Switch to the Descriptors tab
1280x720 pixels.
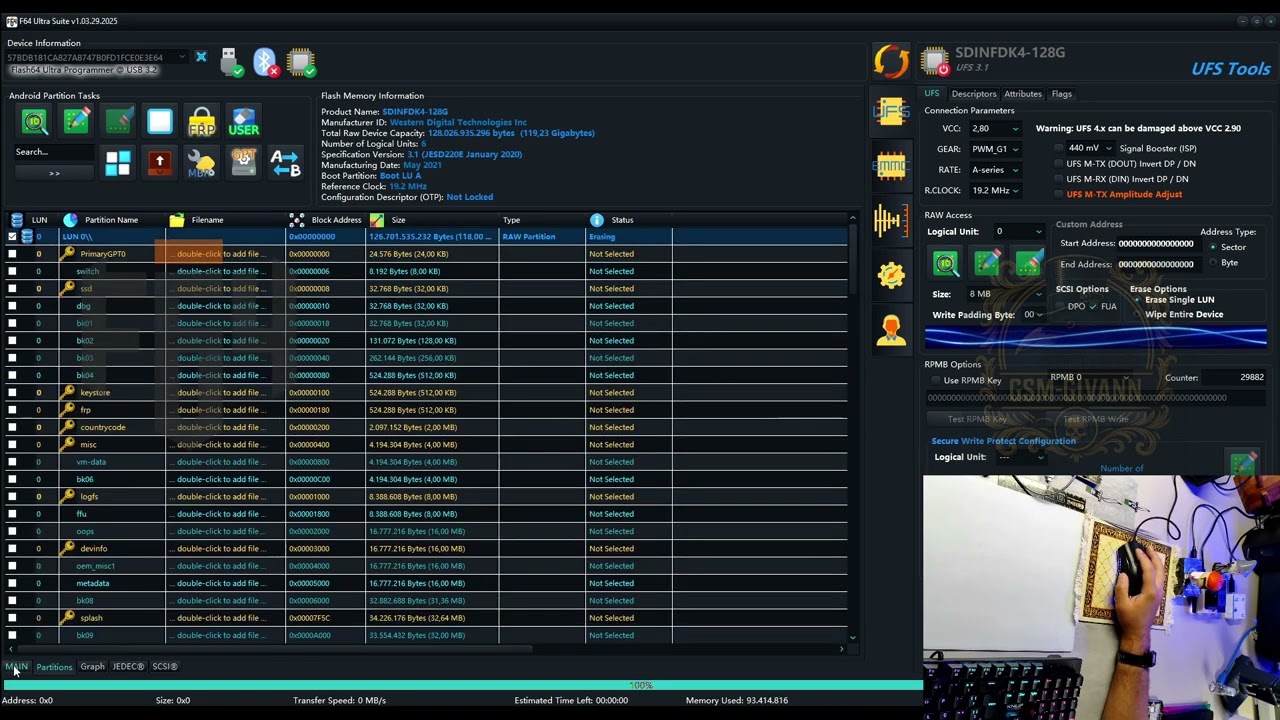point(973,94)
